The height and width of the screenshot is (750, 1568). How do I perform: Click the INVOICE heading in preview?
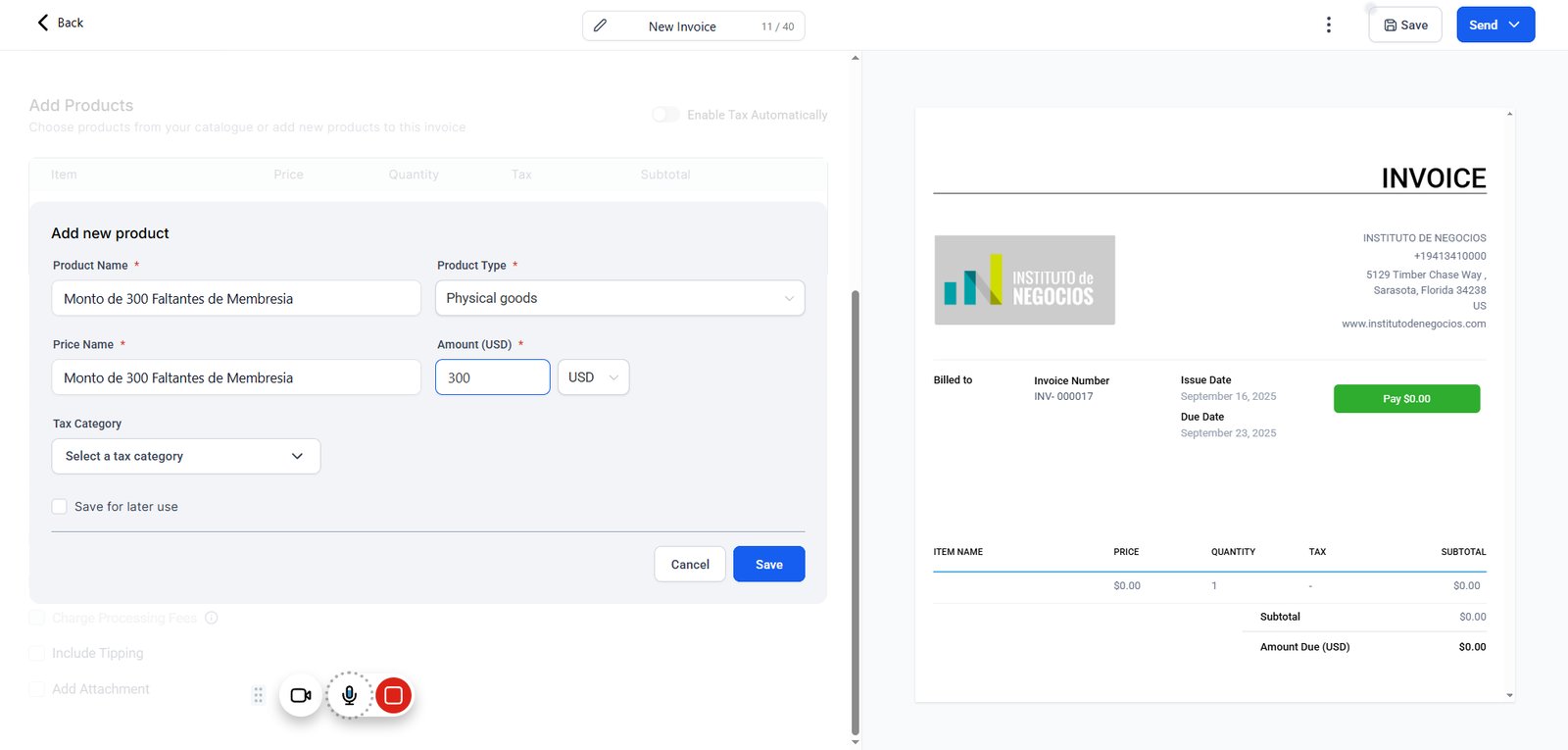click(1434, 177)
